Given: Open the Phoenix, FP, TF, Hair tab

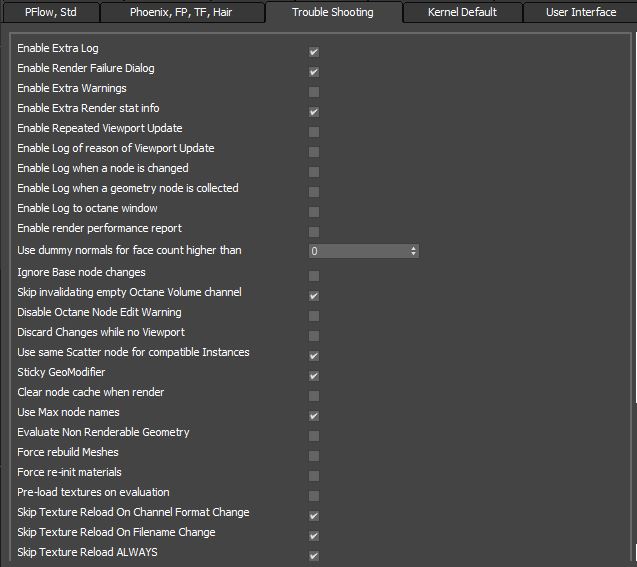Looking at the screenshot, I should (x=181, y=12).
